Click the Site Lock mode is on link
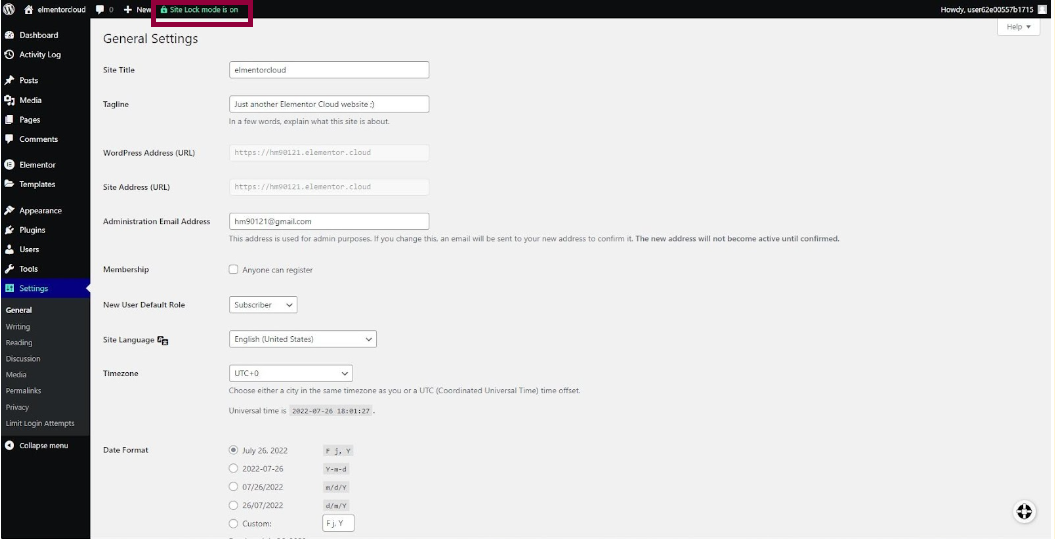The height and width of the screenshot is (539, 1055). click(200, 9)
